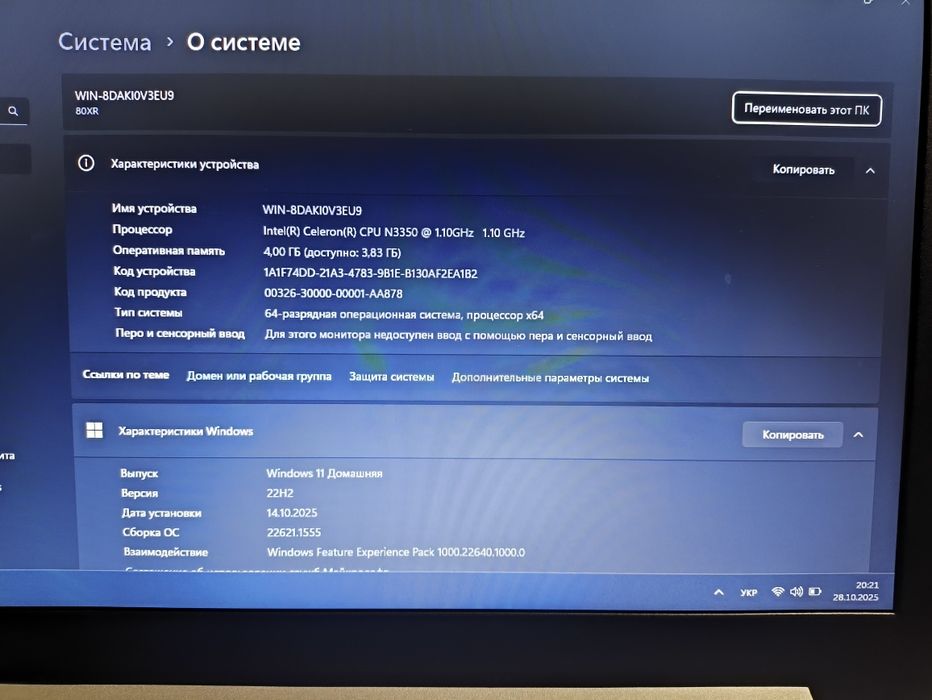The width and height of the screenshot is (932, 700).
Task: Select OS build 22621.1555
Action: 294,532
